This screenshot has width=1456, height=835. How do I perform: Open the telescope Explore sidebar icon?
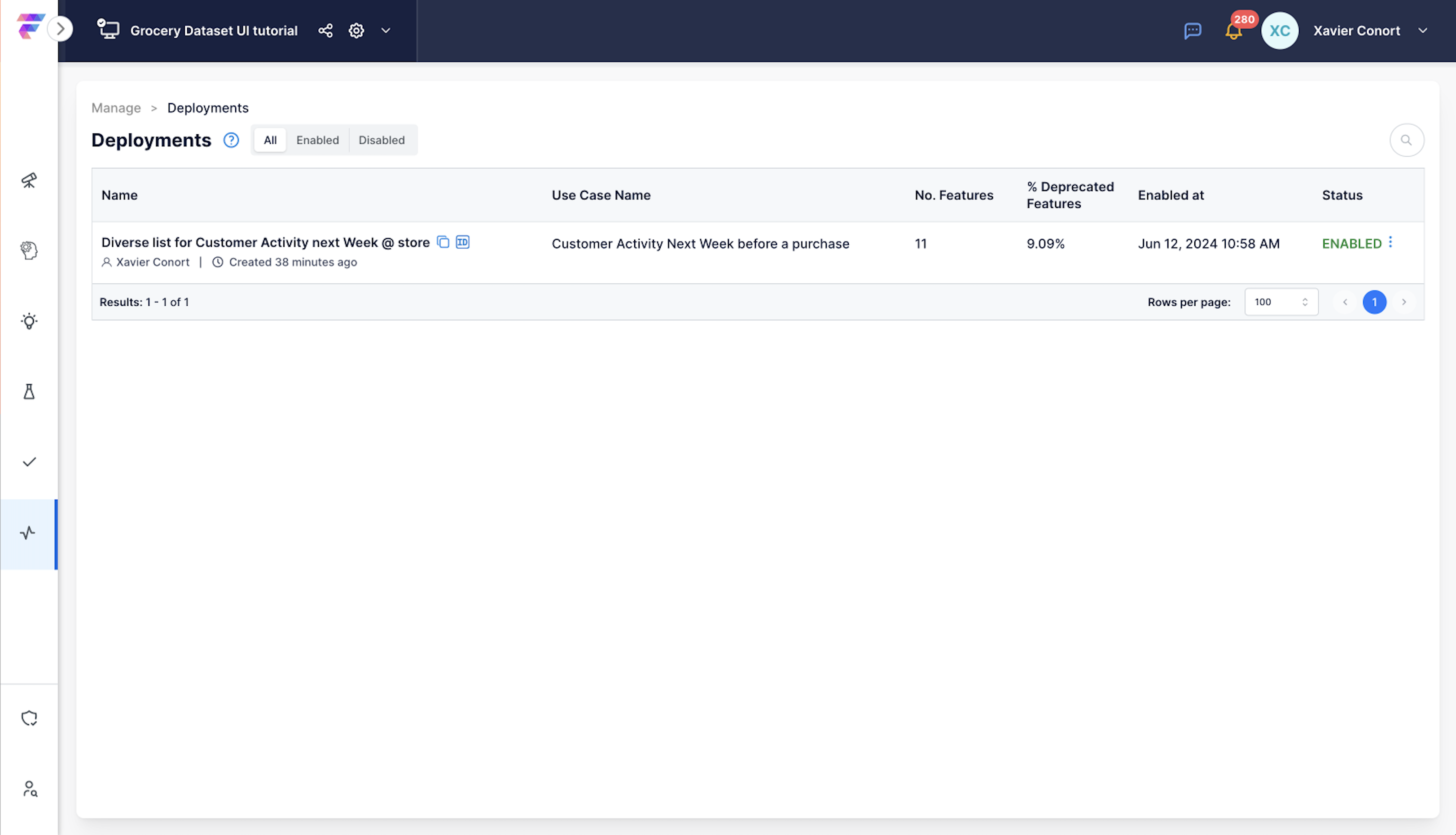[29, 180]
